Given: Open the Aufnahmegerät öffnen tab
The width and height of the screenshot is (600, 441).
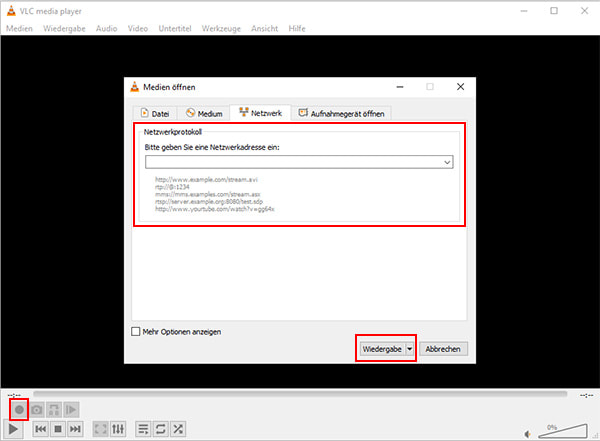Looking at the screenshot, I should click(341, 113).
